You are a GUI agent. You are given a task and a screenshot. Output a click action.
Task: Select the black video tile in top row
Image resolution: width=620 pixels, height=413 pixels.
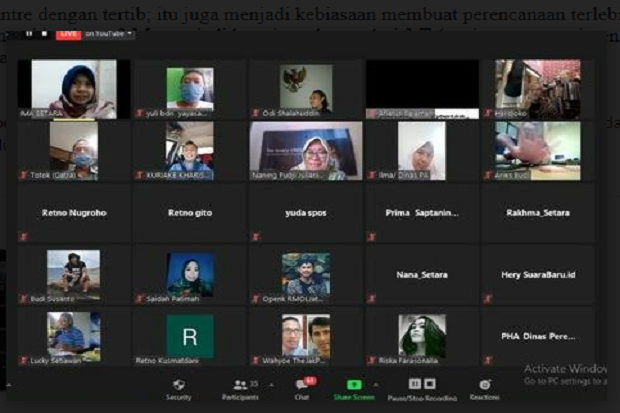pyautogui.click(x=422, y=89)
